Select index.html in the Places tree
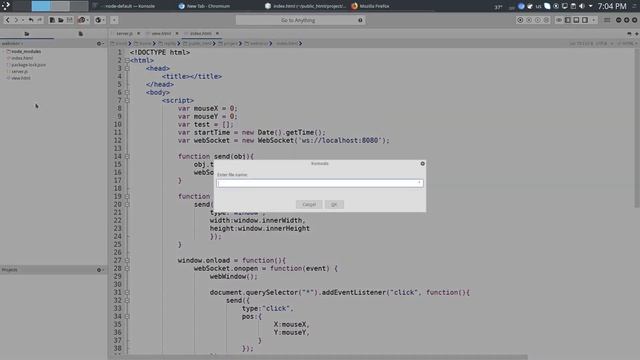This screenshot has height=360, width=640. [22, 58]
